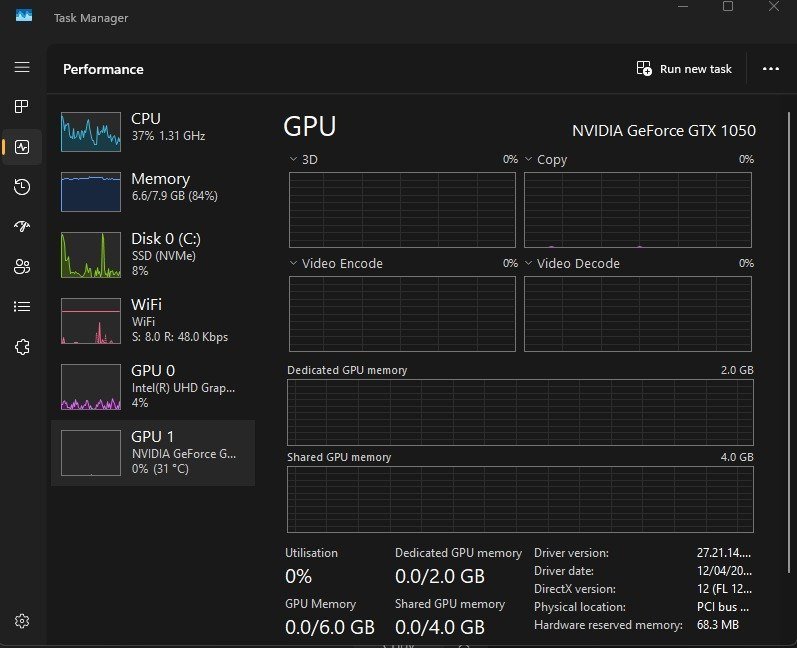Click the Performance page heading
The height and width of the screenshot is (648, 797).
(x=103, y=70)
